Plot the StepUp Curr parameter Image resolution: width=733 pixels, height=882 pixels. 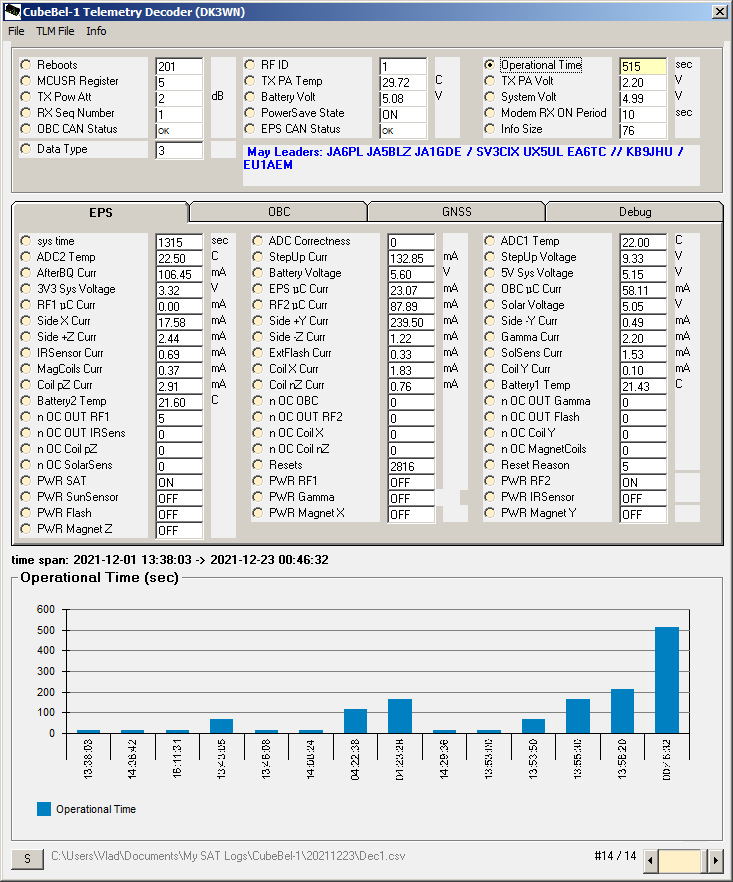[x=258, y=257]
